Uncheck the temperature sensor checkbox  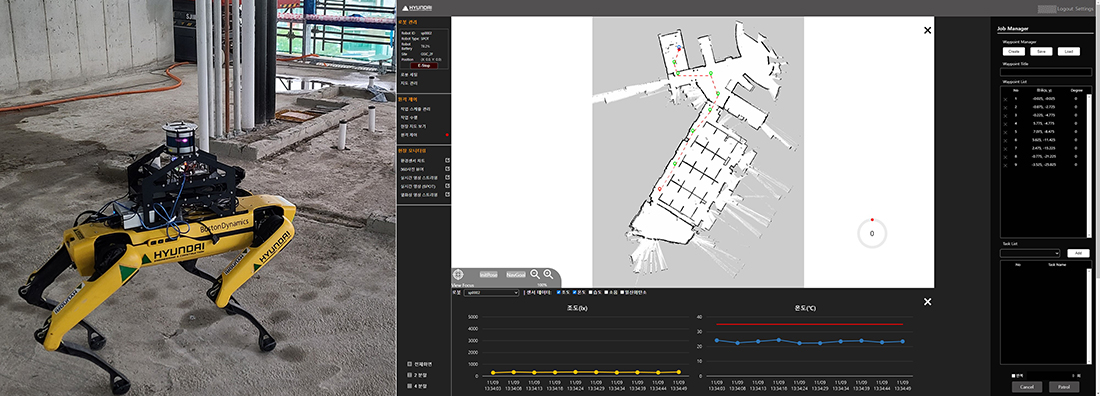pos(575,292)
